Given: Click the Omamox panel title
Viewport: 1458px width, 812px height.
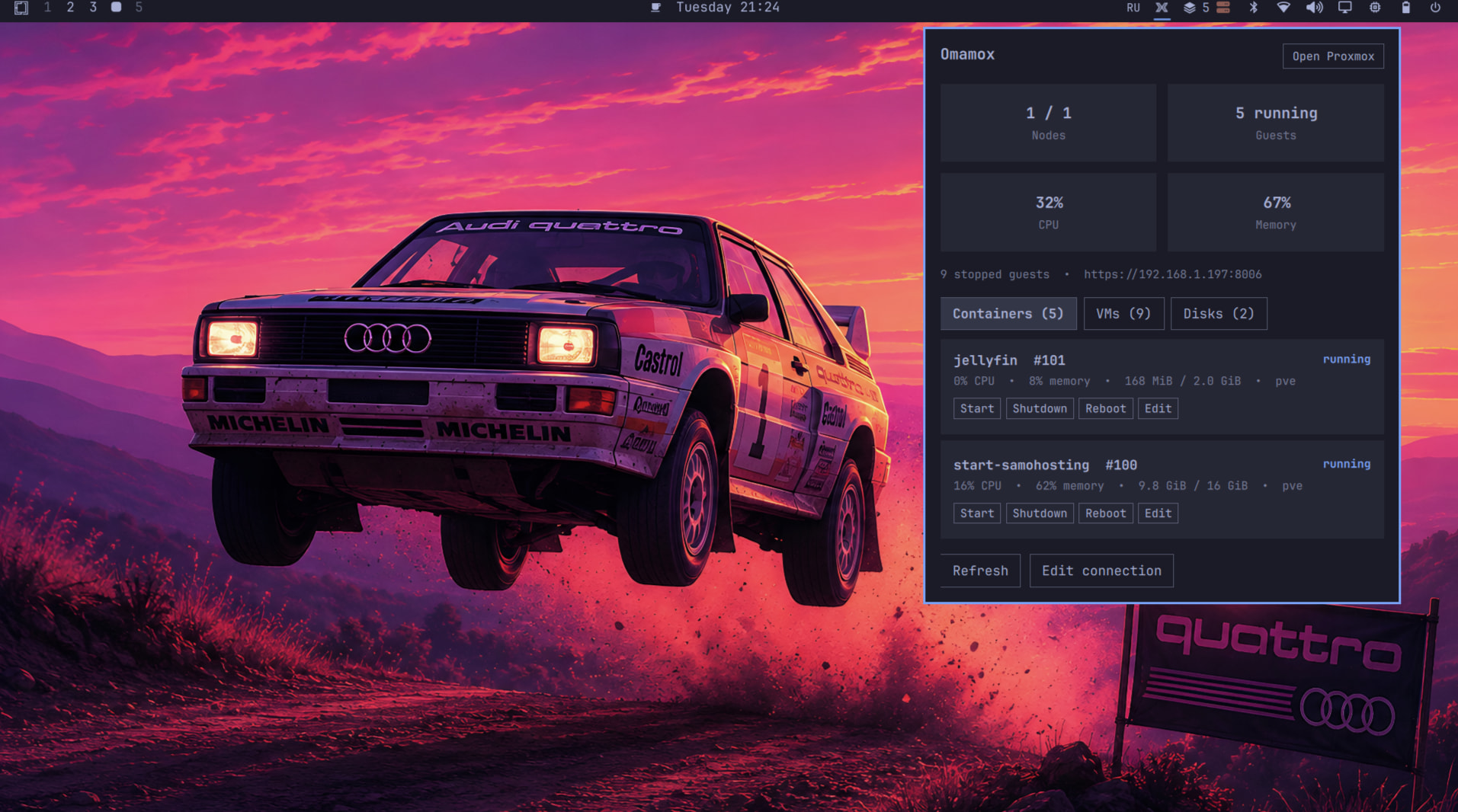Looking at the screenshot, I should pos(967,55).
